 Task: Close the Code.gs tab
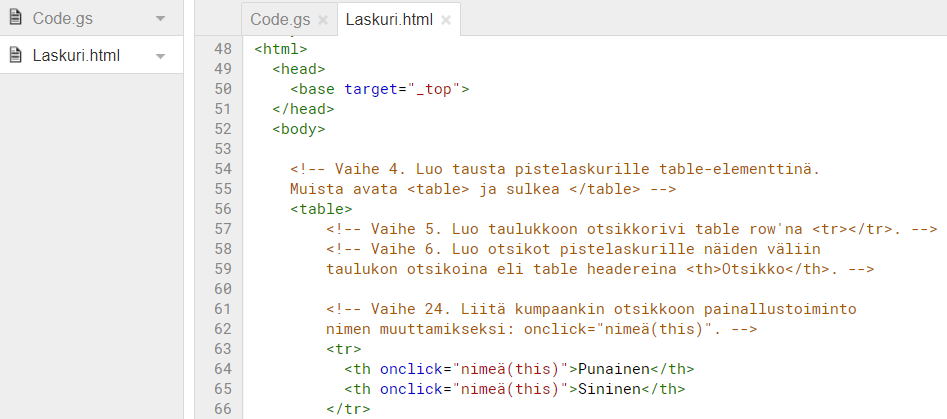coord(322,20)
